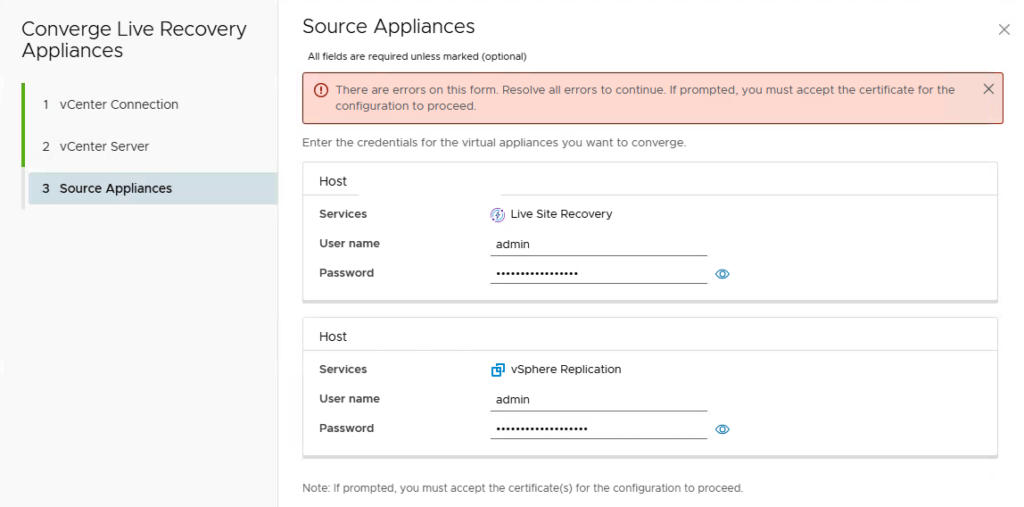1024x507 pixels.
Task: Focus the Live Site Recovery user name field
Action: pyautogui.click(x=598, y=244)
